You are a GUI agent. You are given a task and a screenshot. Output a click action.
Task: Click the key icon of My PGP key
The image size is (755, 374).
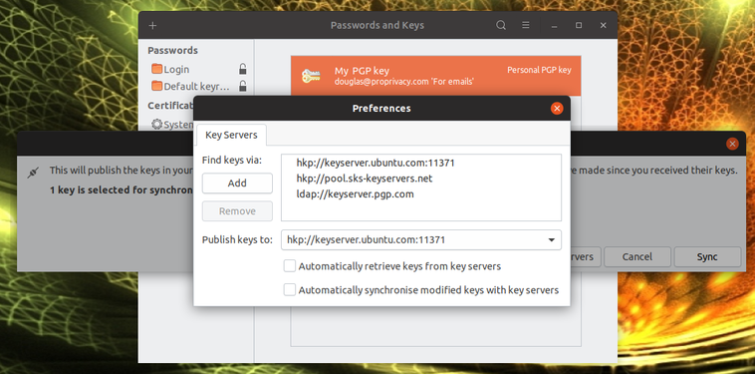(311, 76)
